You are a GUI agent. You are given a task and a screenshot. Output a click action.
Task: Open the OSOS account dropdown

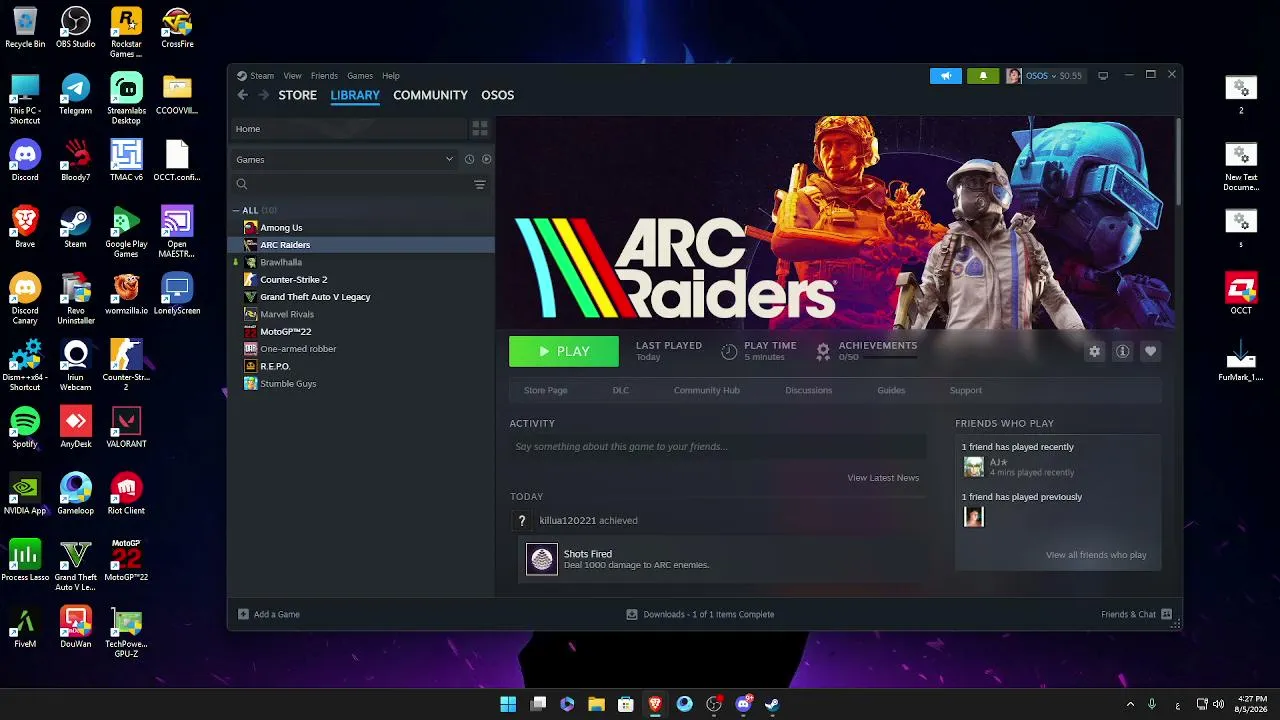pyautogui.click(x=1043, y=76)
